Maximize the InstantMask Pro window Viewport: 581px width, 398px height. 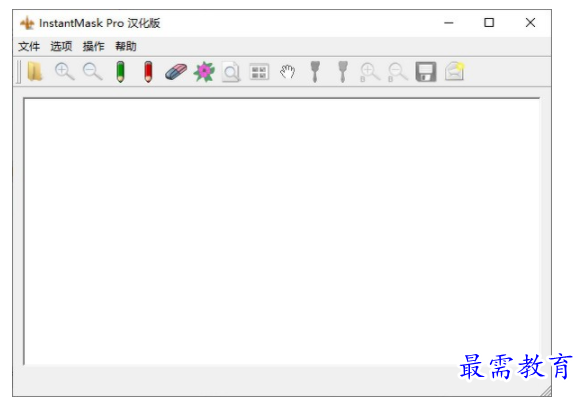tap(489, 23)
